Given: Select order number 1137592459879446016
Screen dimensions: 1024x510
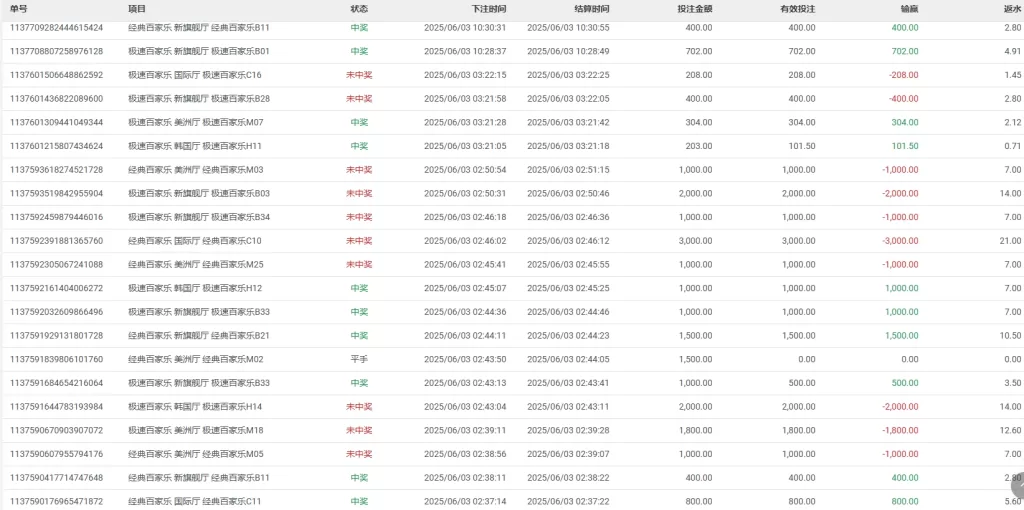Looking at the screenshot, I should pyautogui.click(x=56, y=217).
